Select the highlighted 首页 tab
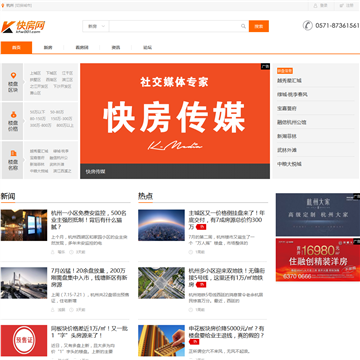This screenshot has width=360, height=360. pos(16,47)
